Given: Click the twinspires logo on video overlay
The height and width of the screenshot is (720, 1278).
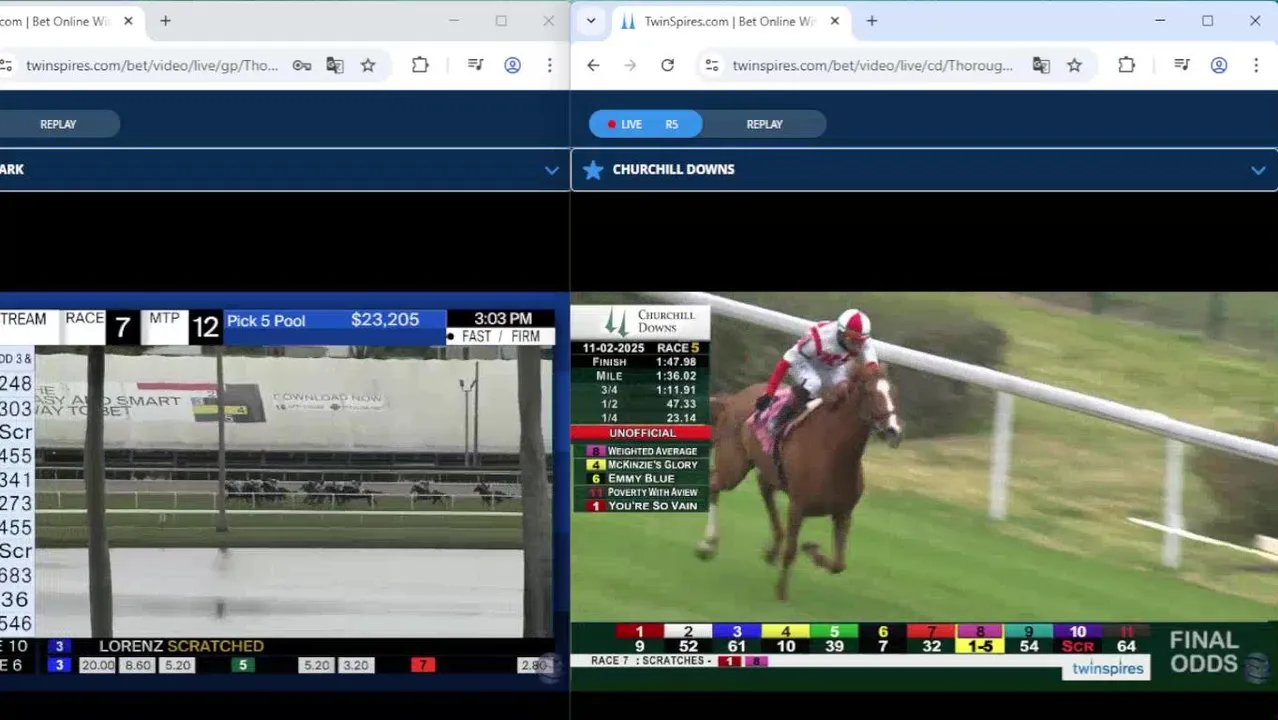Looking at the screenshot, I should (x=1107, y=669).
